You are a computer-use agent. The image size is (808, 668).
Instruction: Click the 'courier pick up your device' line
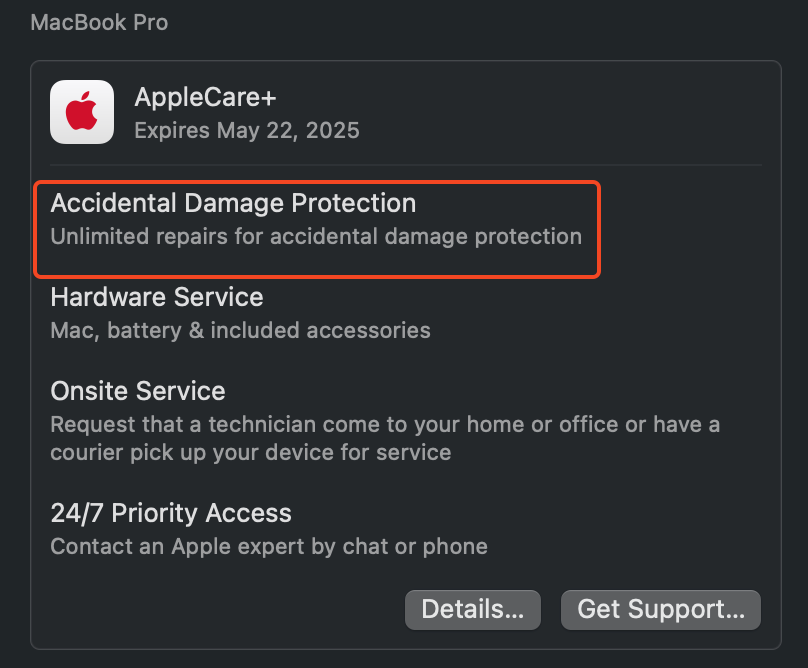pos(250,452)
